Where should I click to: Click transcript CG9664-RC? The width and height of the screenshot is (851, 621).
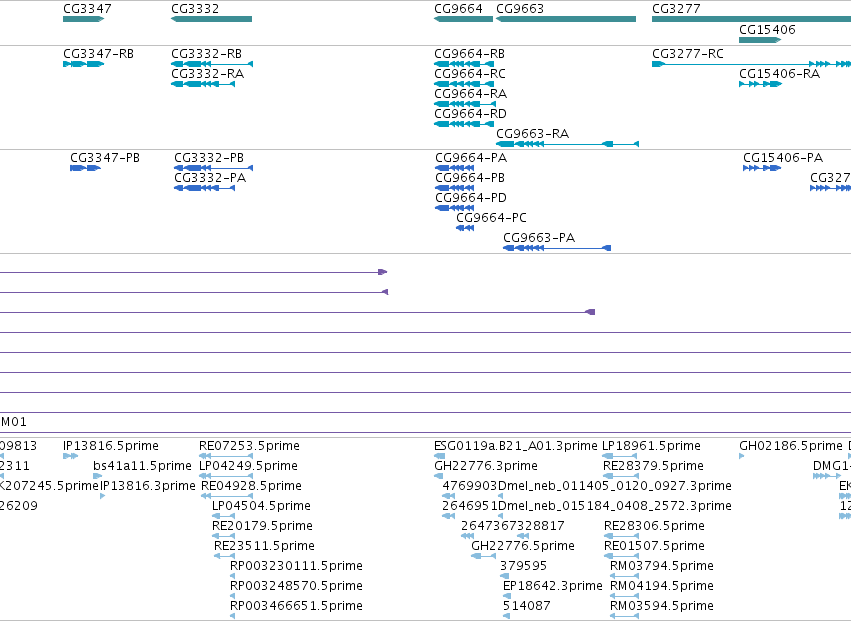(463, 84)
